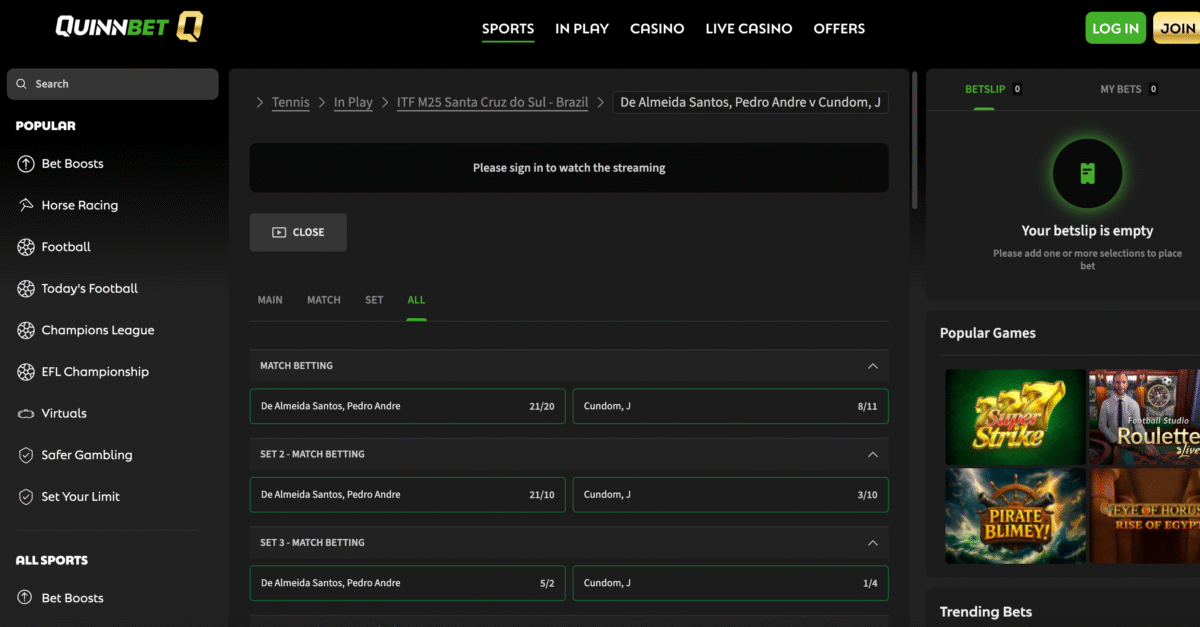1200x627 pixels.
Task: Collapse the Set 3 - Match Betting section
Action: pos(872,543)
